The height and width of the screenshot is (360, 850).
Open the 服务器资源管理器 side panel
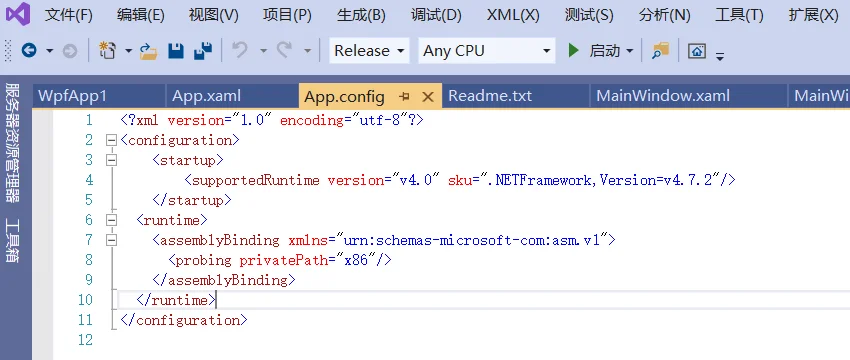pos(12,143)
